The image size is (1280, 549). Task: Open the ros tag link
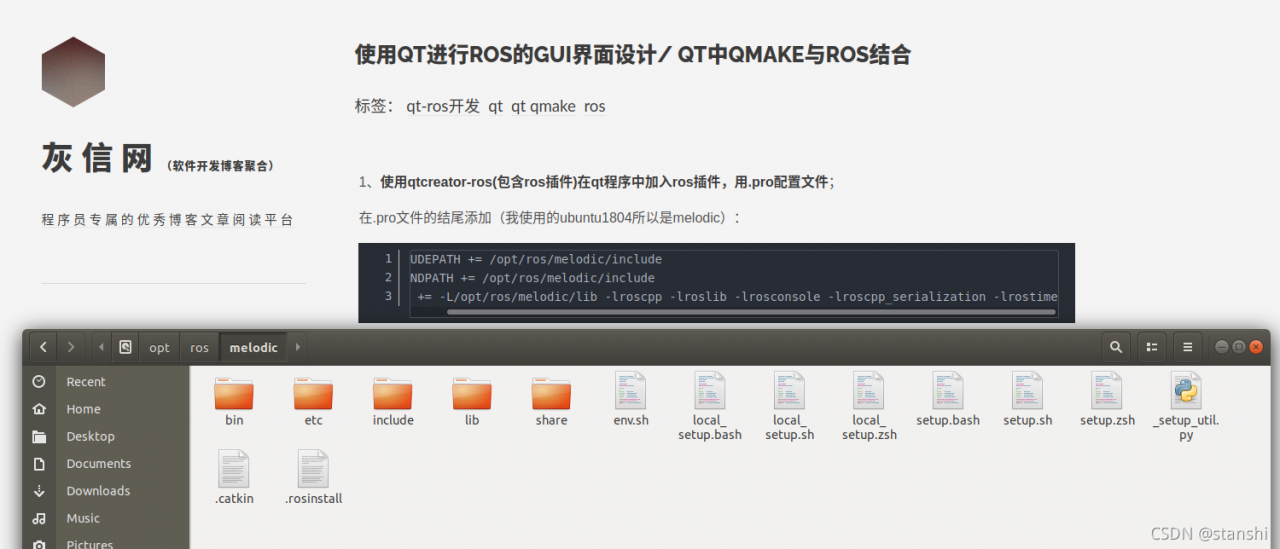(x=595, y=106)
